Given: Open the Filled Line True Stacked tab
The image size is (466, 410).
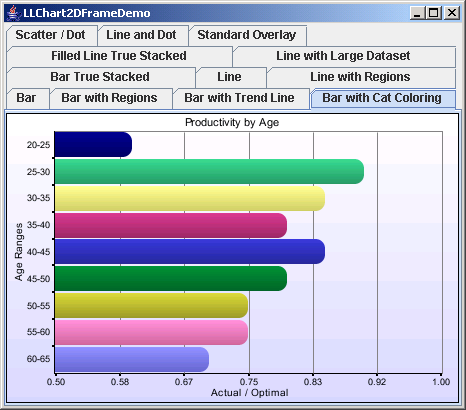Looking at the screenshot, I should point(119,56).
